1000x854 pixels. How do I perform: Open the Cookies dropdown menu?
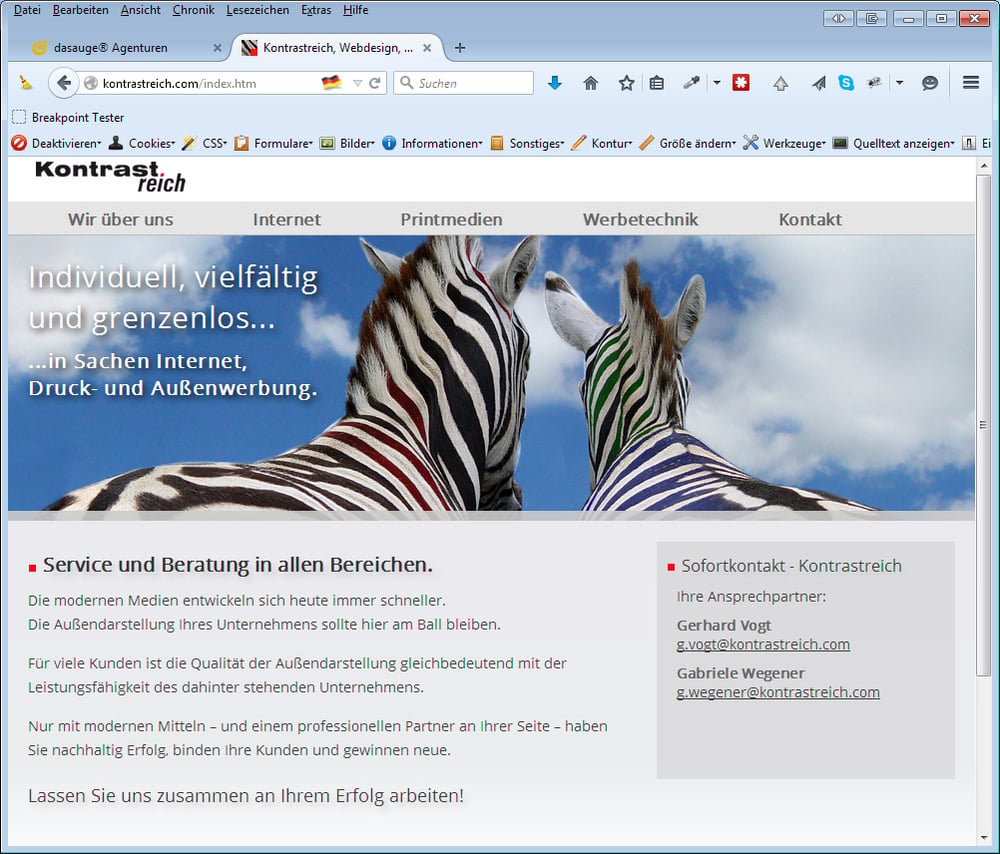tap(142, 144)
